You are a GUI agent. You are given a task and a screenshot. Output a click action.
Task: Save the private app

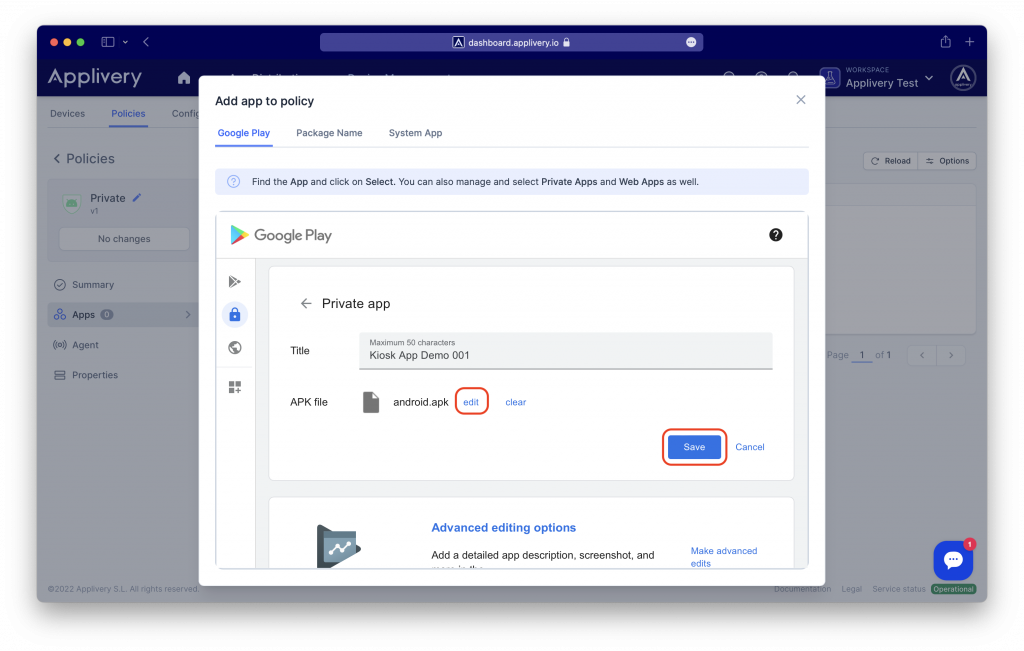(694, 447)
